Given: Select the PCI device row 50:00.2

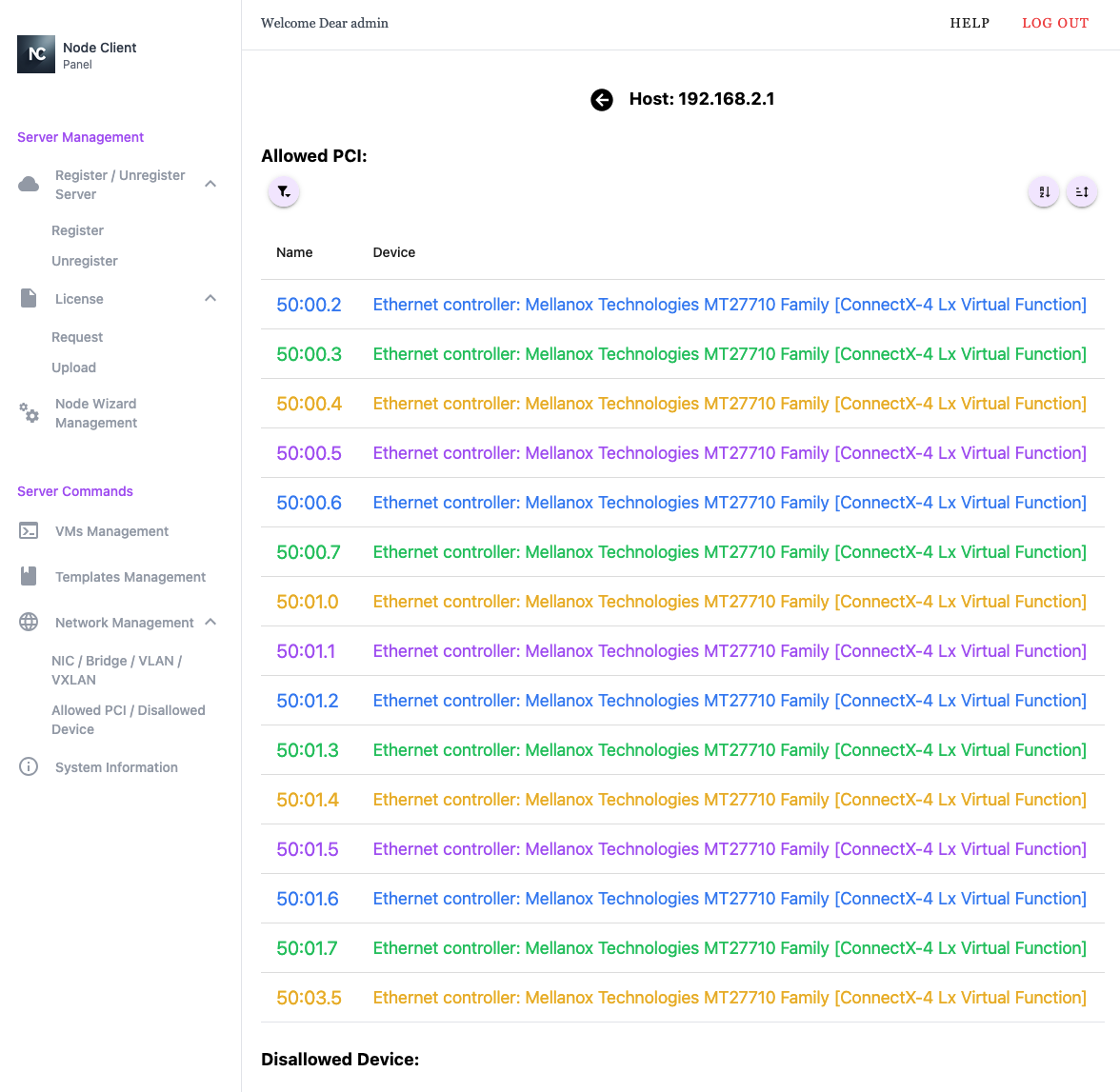Looking at the screenshot, I should point(682,305).
